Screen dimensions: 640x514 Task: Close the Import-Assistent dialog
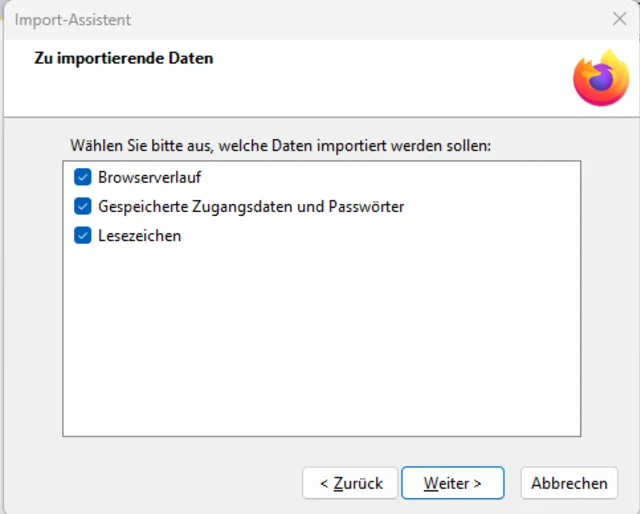pyautogui.click(x=619, y=19)
